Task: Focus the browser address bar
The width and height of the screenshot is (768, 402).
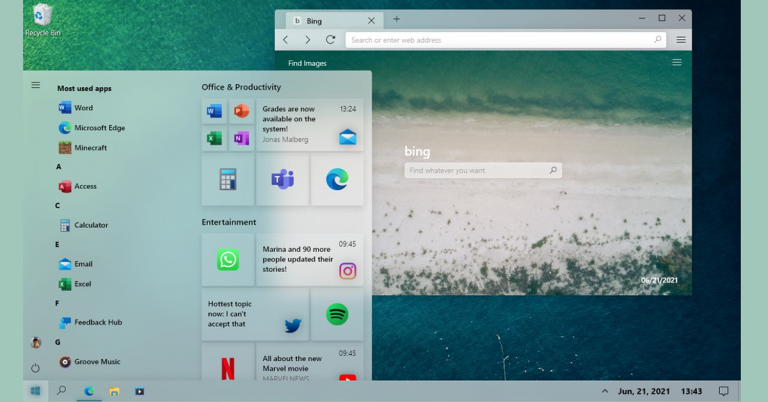Action: point(505,40)
